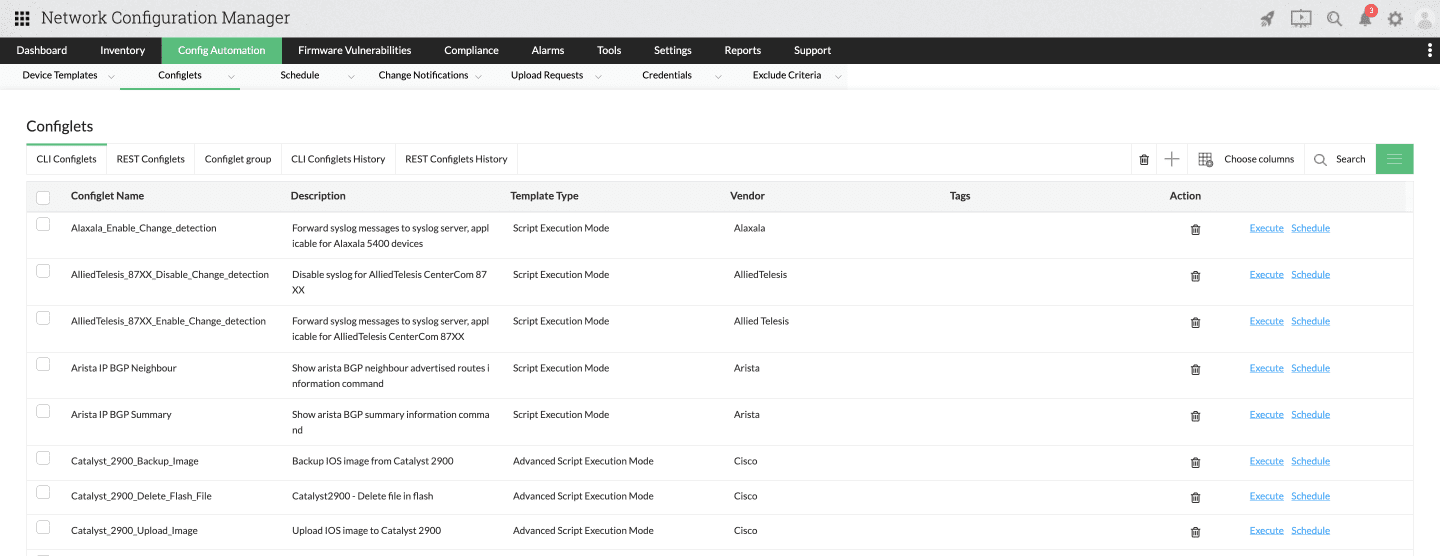
Task: Expand the Change Notifications dropdown arrow
Action: click(479, 76)
